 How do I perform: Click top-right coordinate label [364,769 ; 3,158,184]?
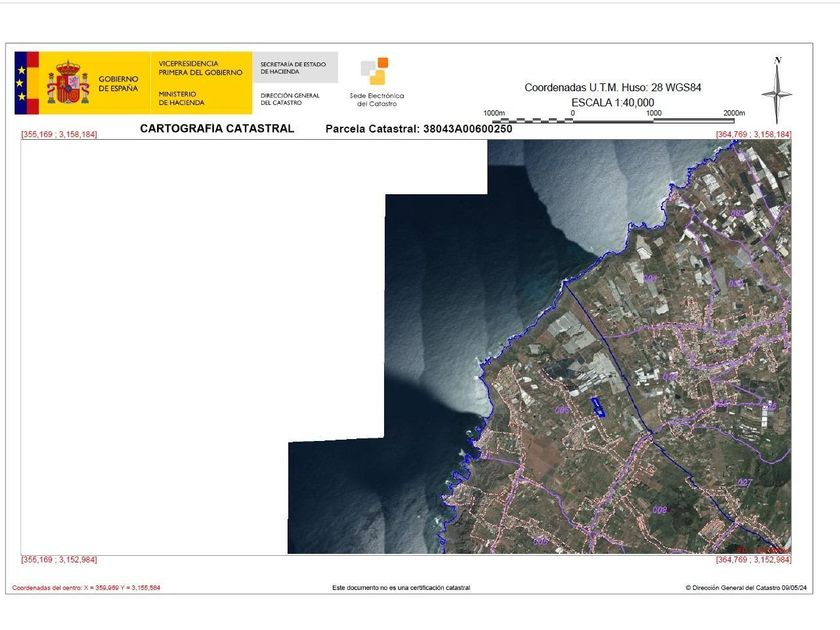[x=753, y=134]
